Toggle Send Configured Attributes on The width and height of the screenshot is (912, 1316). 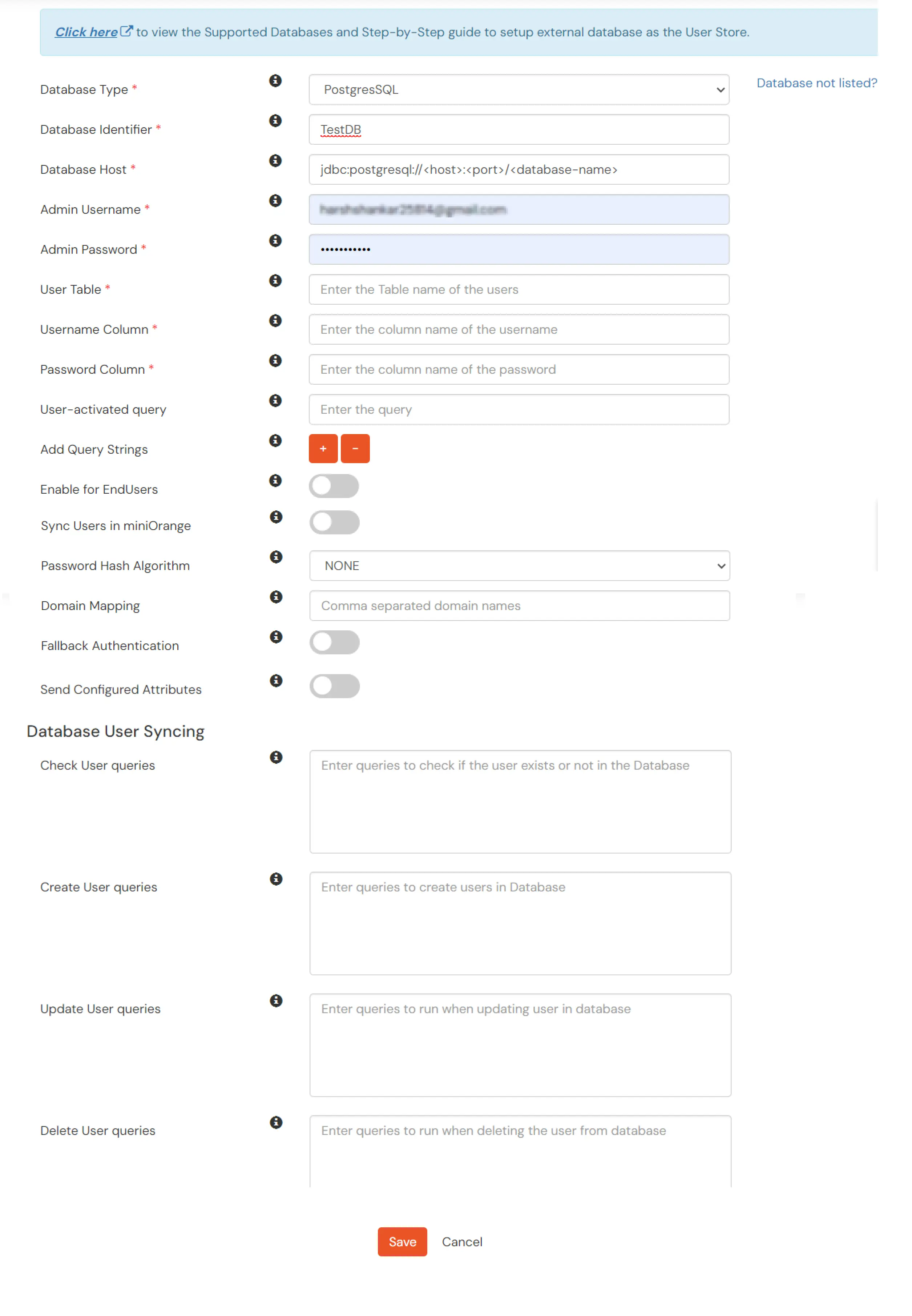(334, 686)
